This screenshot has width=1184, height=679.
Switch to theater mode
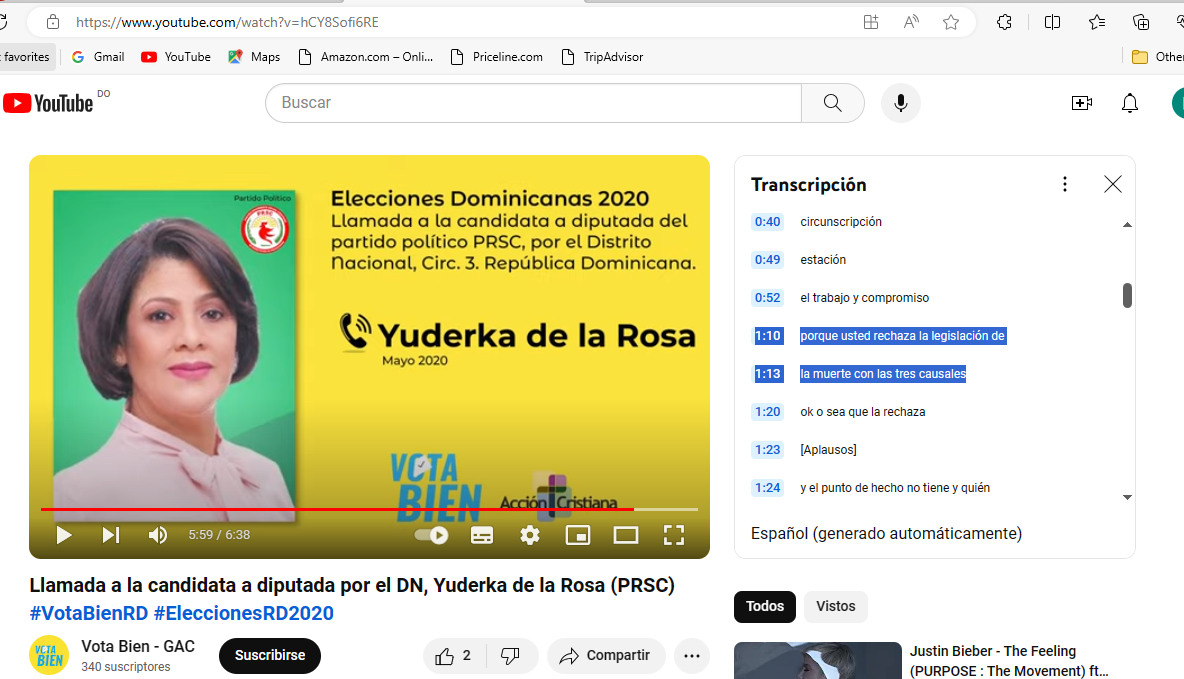click(626, 535)
